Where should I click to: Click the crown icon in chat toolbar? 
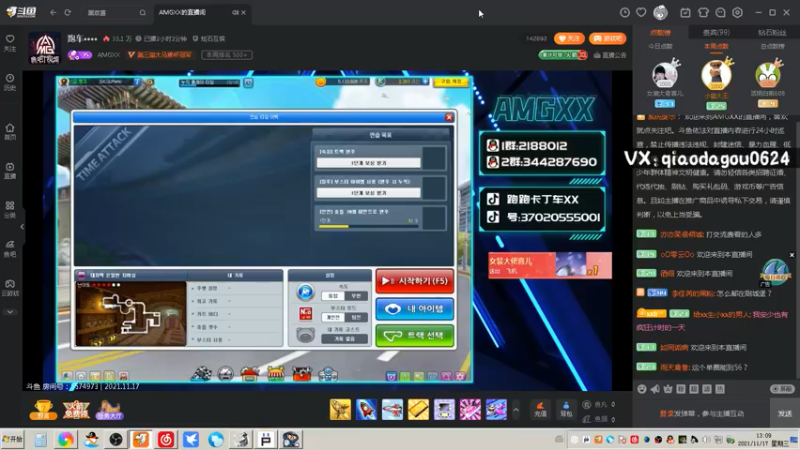pyautogui.click(x=668, y=389)
